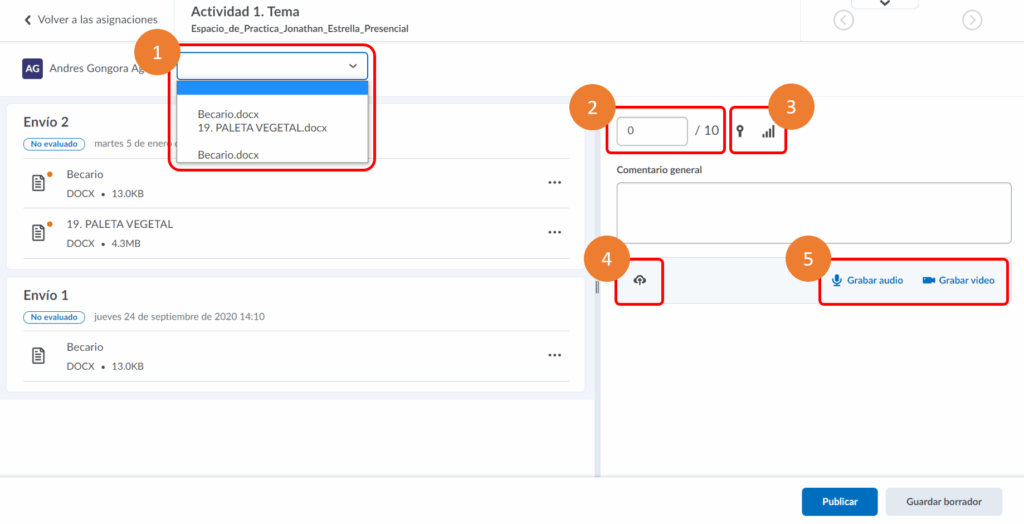Click the Grabar video camera icon
This screenshot has width=1024, height=524.
pyautogui.click(x=928, y=280)
